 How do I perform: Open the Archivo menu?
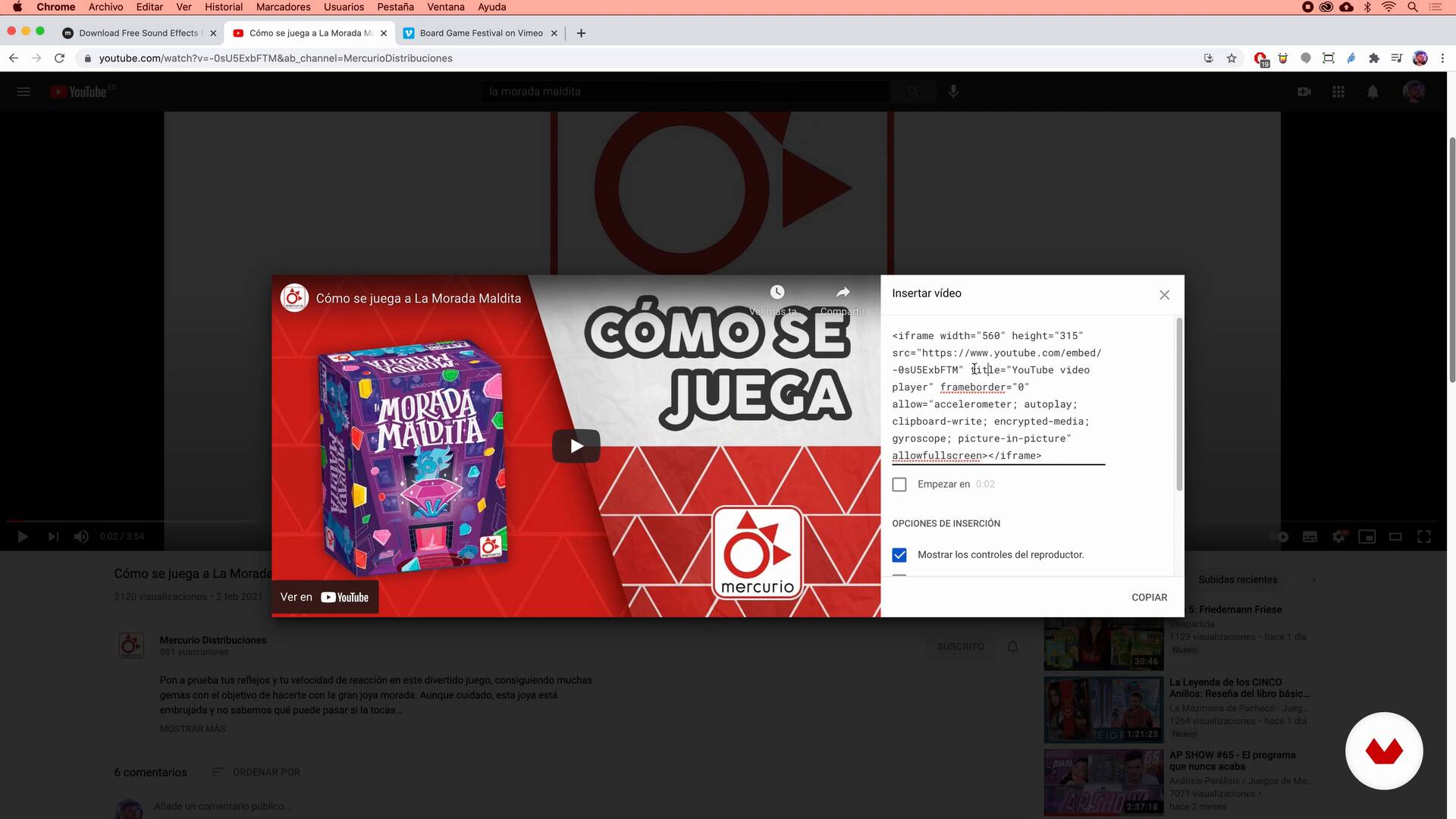105,7
